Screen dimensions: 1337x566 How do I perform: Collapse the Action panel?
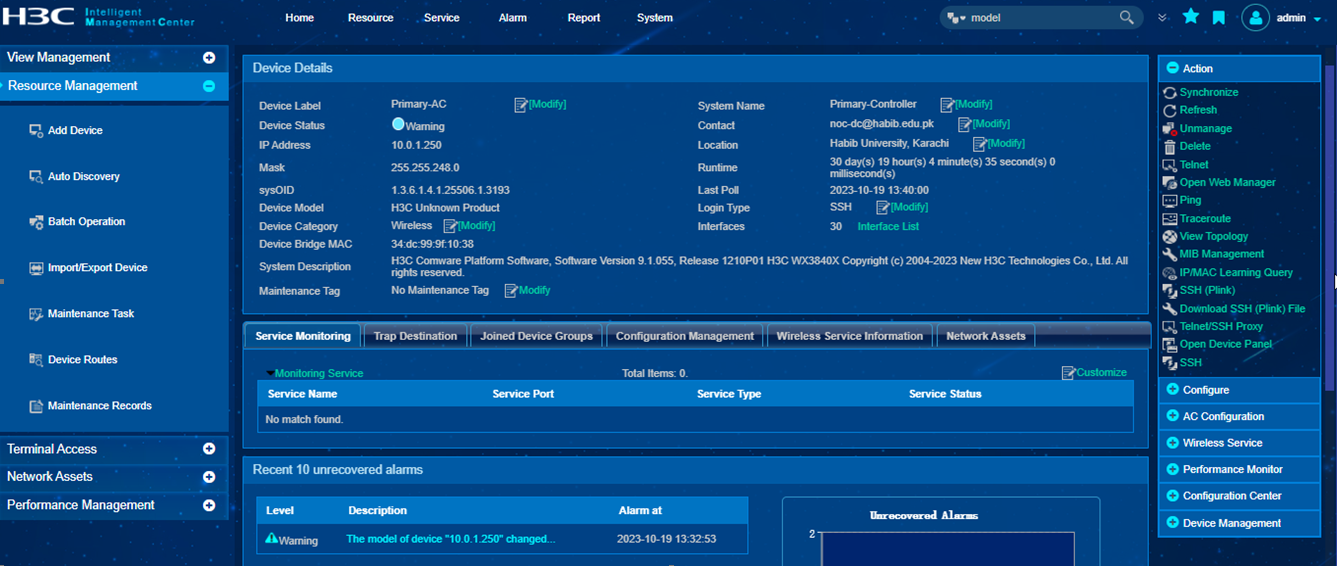(x=1172, y=68)
